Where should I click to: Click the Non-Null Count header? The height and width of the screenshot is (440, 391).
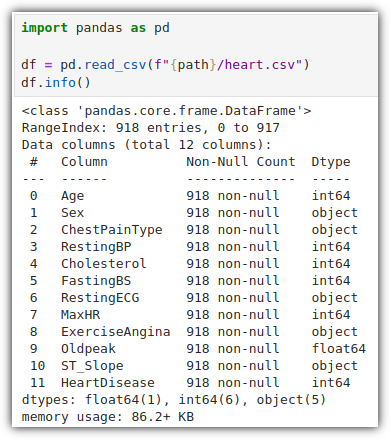[x=241, y=162]
